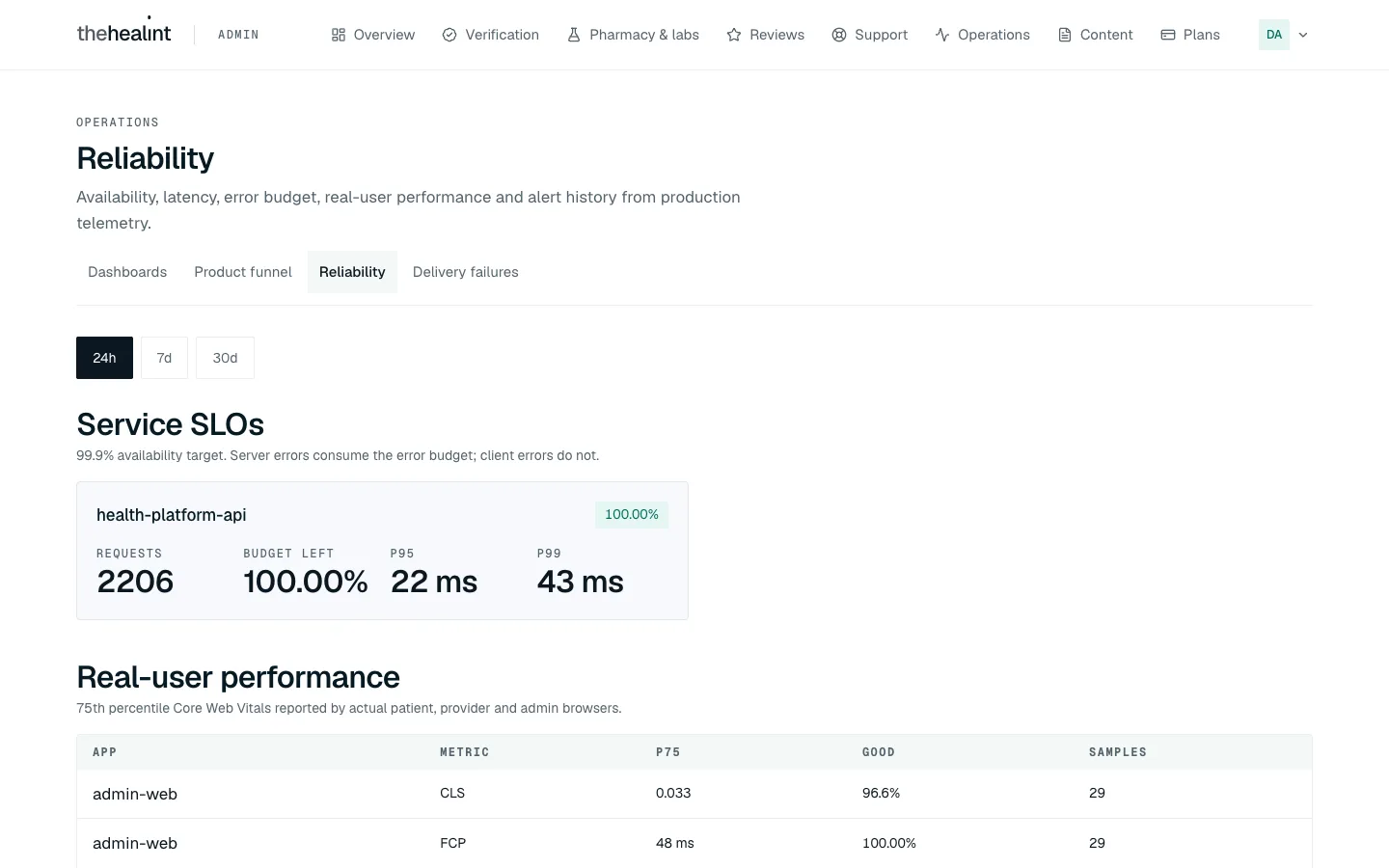Click the Overview grid icon
Screen dimensions: 1389x868
[x=339, y=35]
